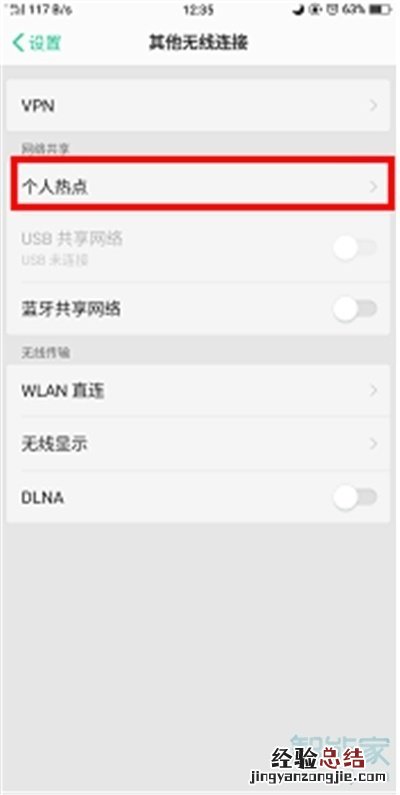
Task: Tap the 其他无线连接 page title
Action: pyautogui.click(x=199, y=43)
